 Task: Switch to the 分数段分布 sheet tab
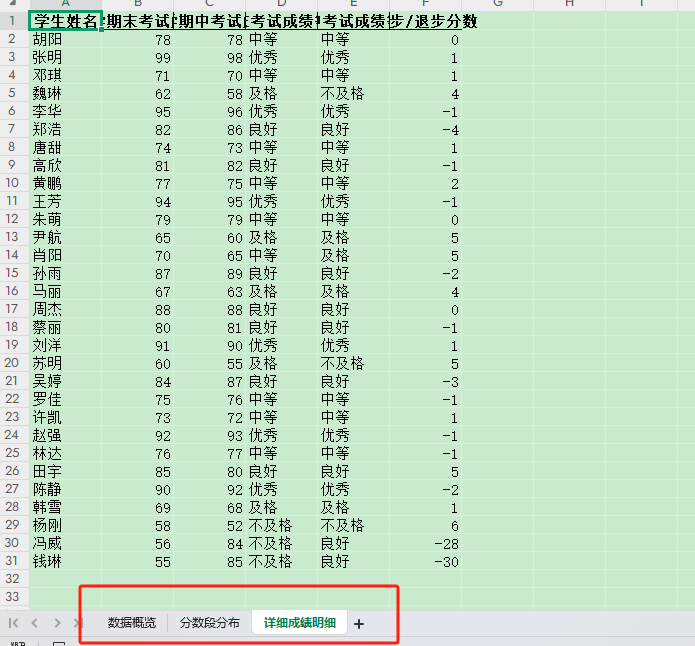coord(210,623)
